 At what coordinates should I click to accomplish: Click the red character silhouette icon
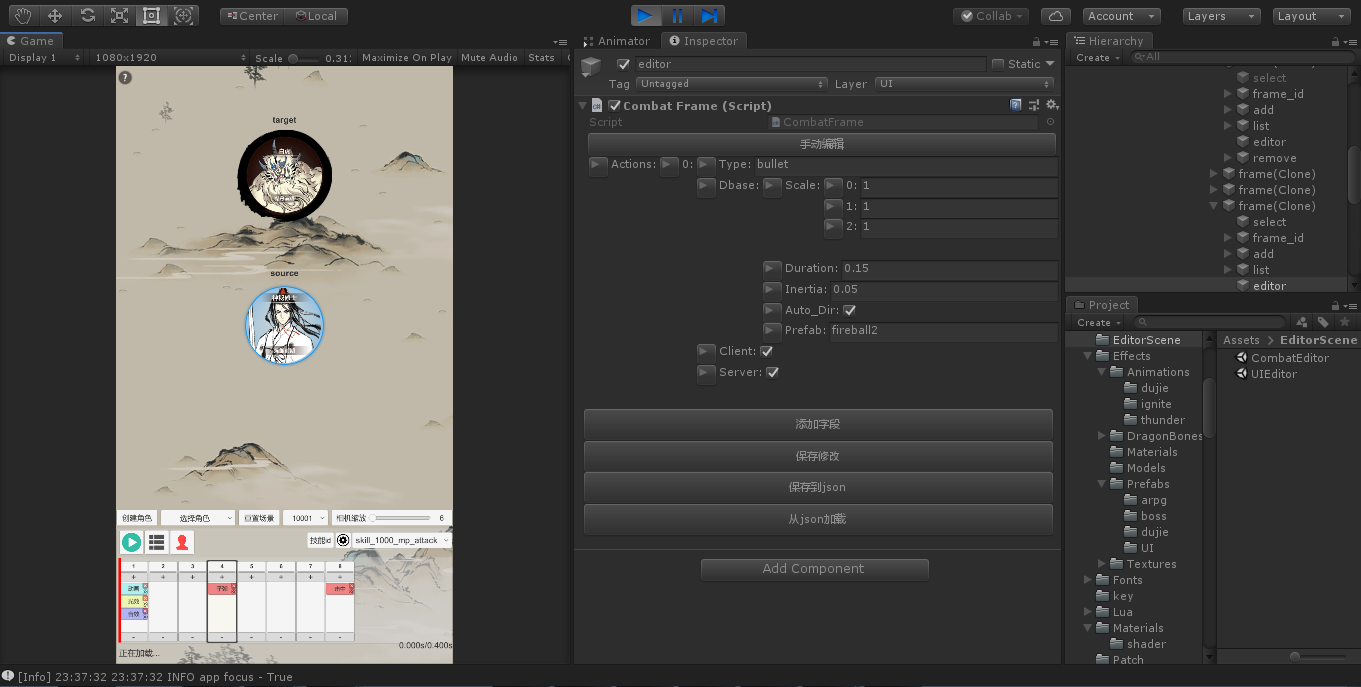tap(182, 542)
